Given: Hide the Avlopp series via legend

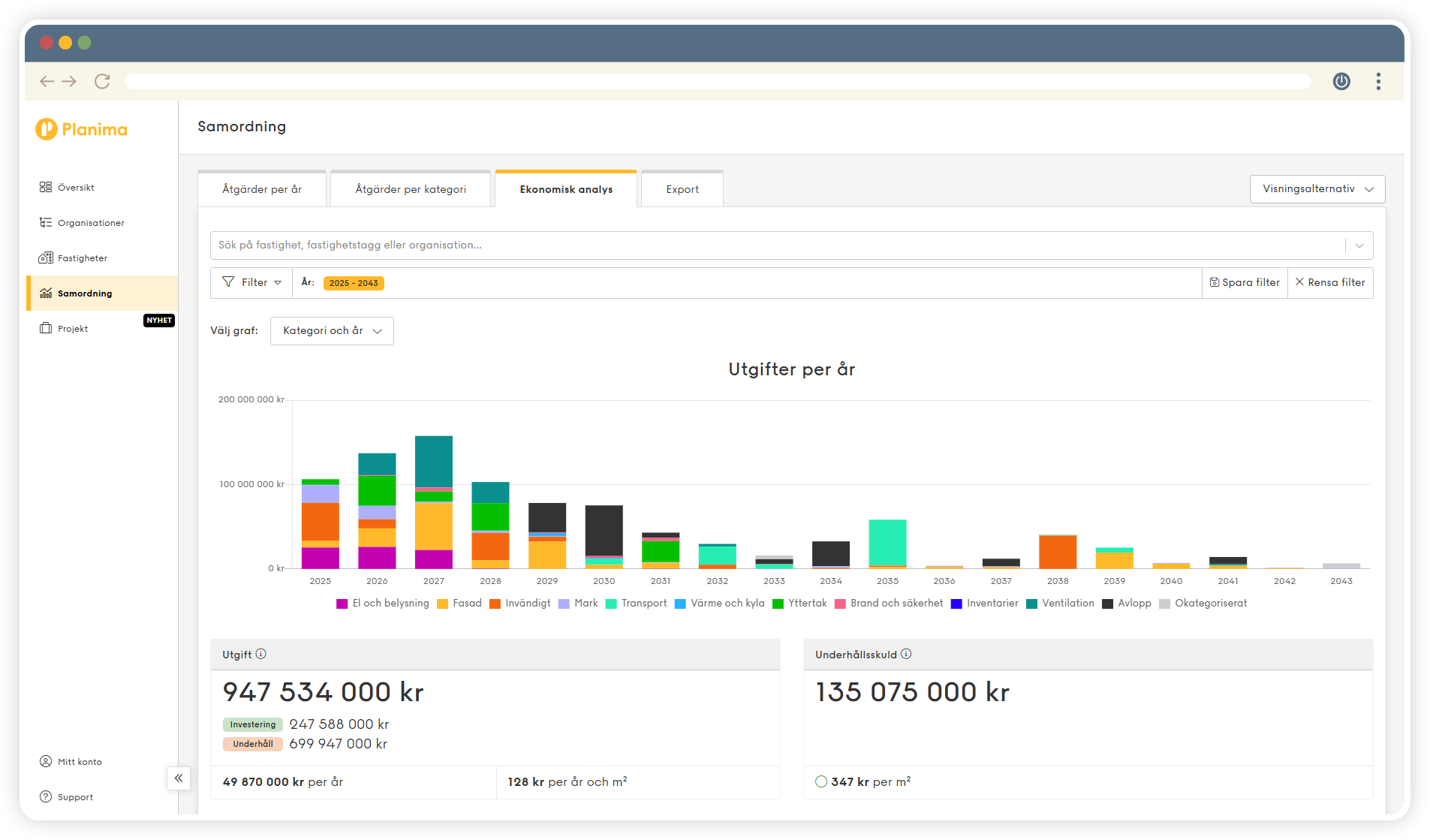Looking at the screenshot, I should point(1126,603).
